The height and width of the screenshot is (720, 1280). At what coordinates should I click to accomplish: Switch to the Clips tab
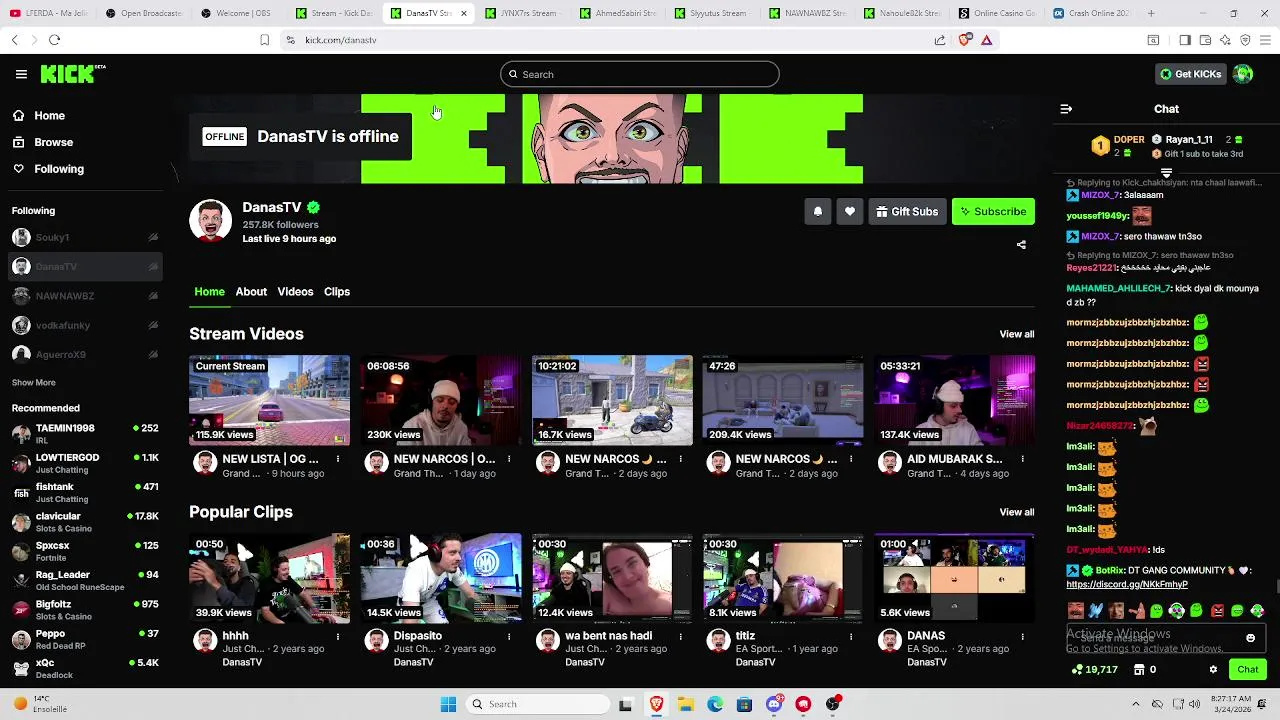[x=337, y=291]
